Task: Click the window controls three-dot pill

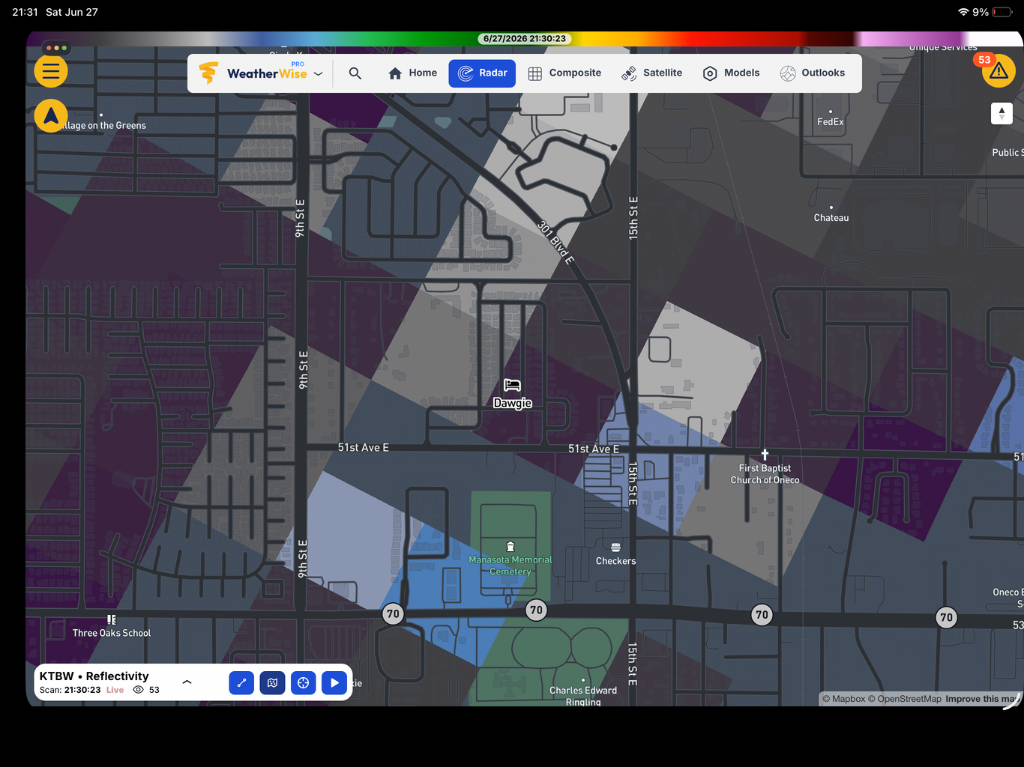Action: click(56, 48)
